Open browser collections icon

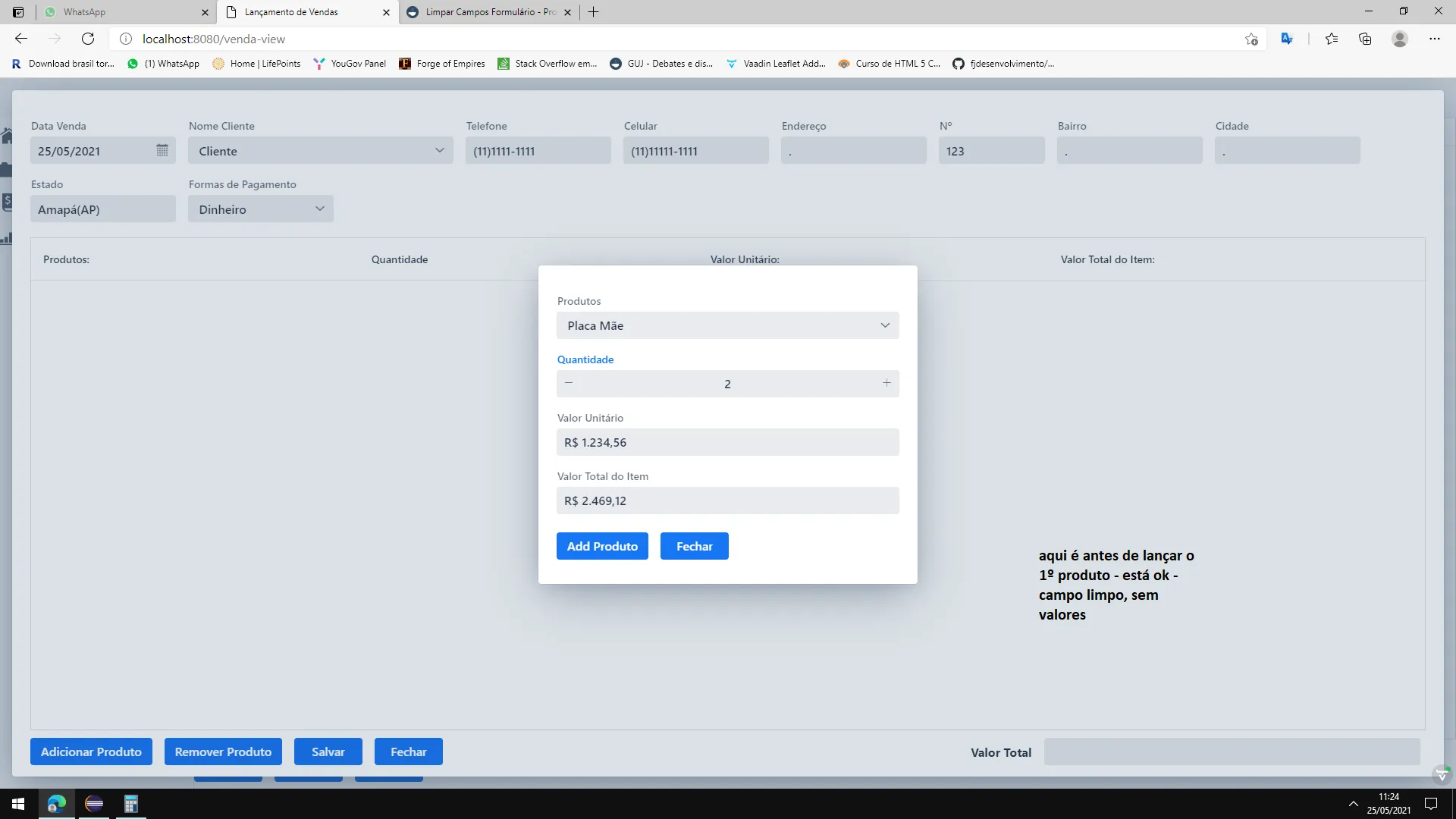(x=1365, y=39)
